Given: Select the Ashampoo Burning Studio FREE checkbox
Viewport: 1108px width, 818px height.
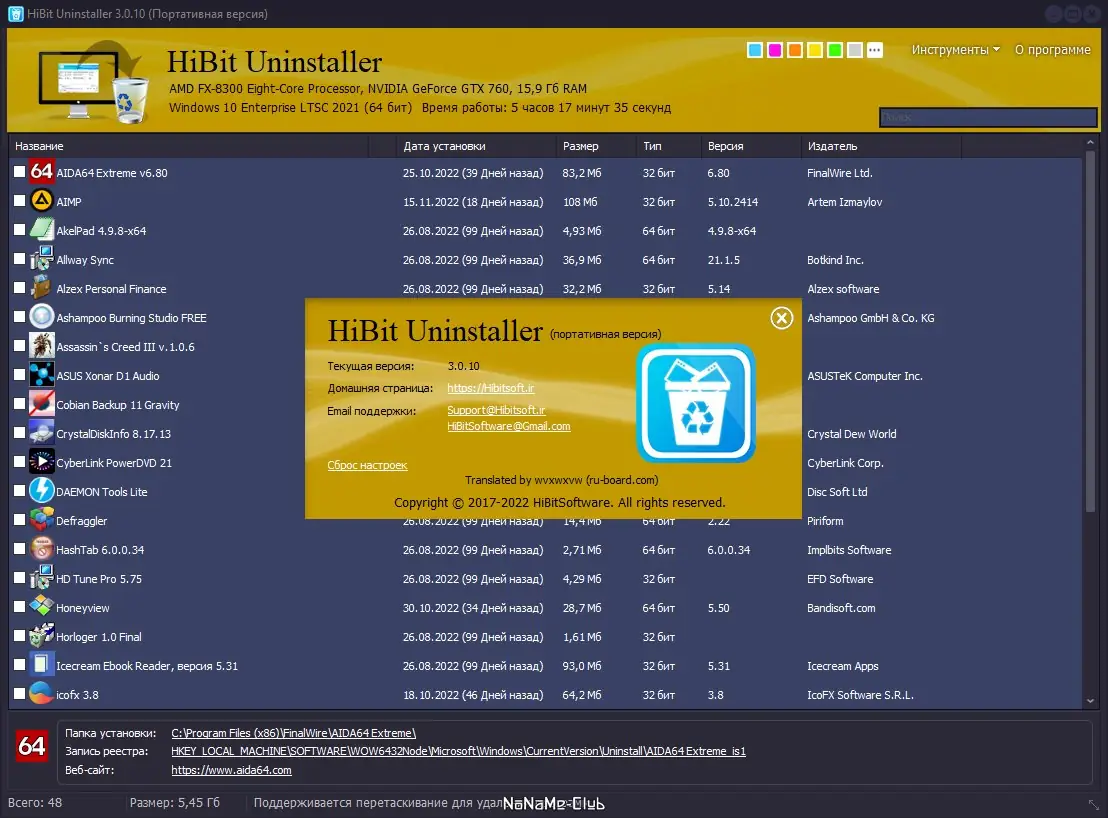Looking at the screenshot, I should pos(19,316).
